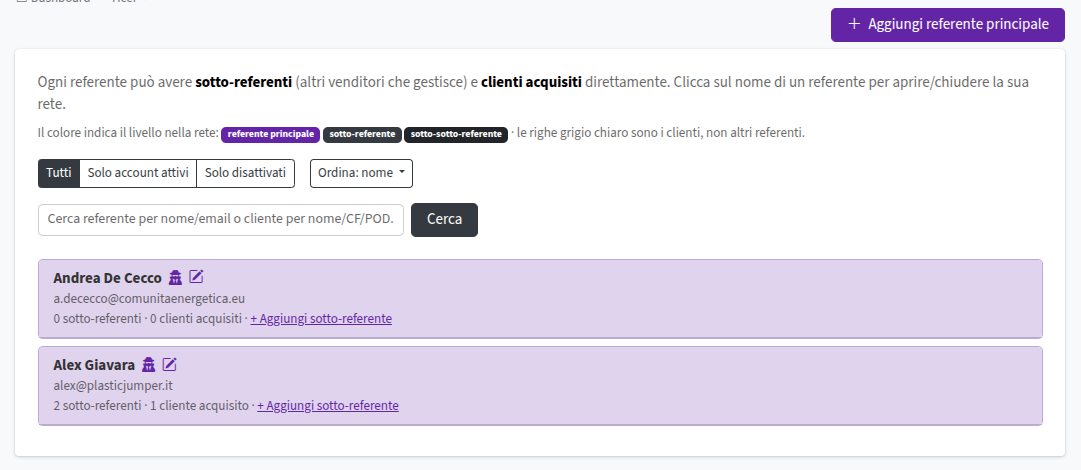The image size is (1081, 470).
Task: Edit Andrea De Cecco with pencil icon
Action: click(196, 277)
